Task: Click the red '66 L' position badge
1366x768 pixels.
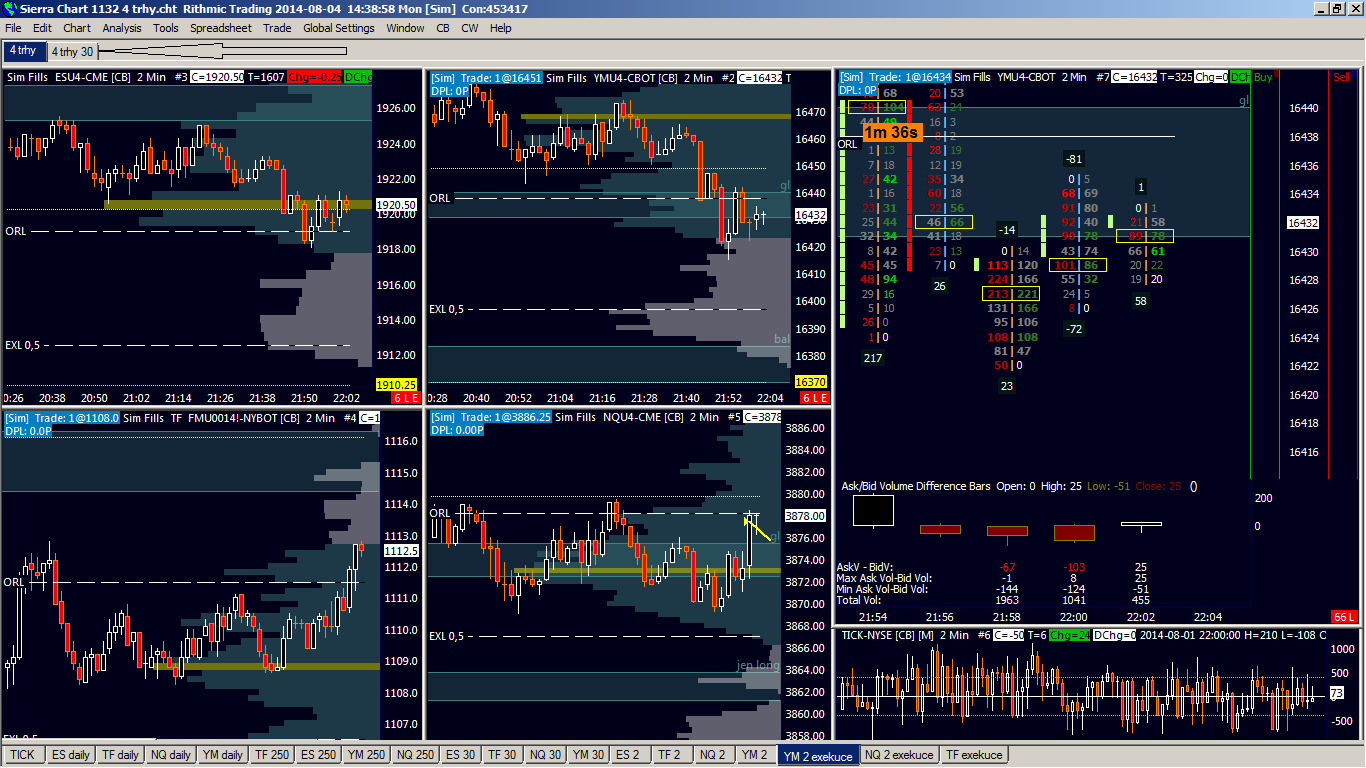Action: 1344,617
